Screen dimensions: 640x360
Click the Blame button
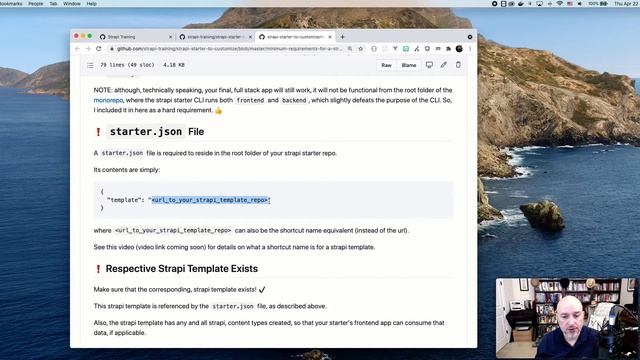(x=409, y=65)
